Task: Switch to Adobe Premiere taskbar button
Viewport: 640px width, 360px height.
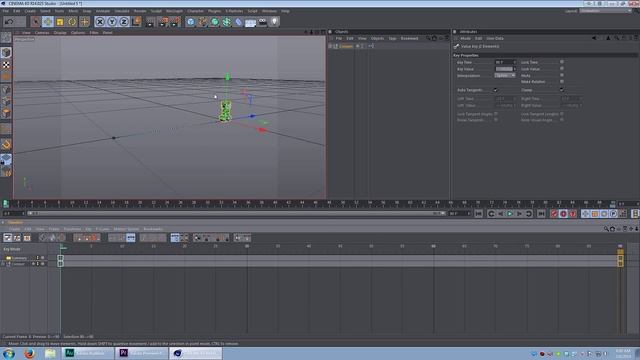Action: point(141,353)
